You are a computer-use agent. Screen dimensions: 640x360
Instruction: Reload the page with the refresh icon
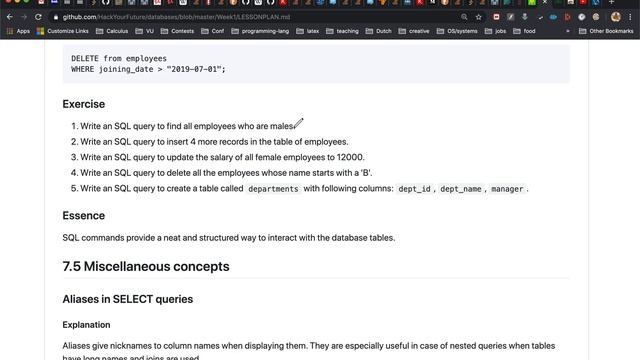38,17
